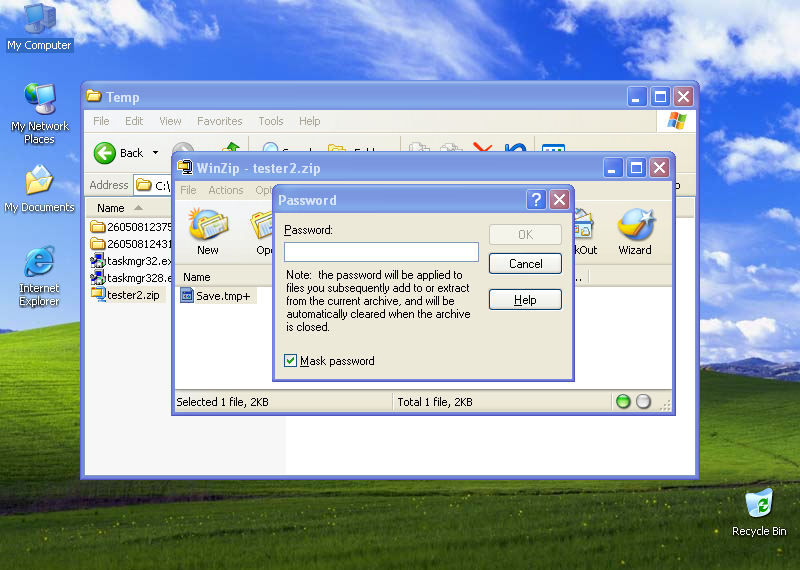Open File menu in WinZip window
The width and height of the screenshot is (800, 570).
(x=188, y=190)
